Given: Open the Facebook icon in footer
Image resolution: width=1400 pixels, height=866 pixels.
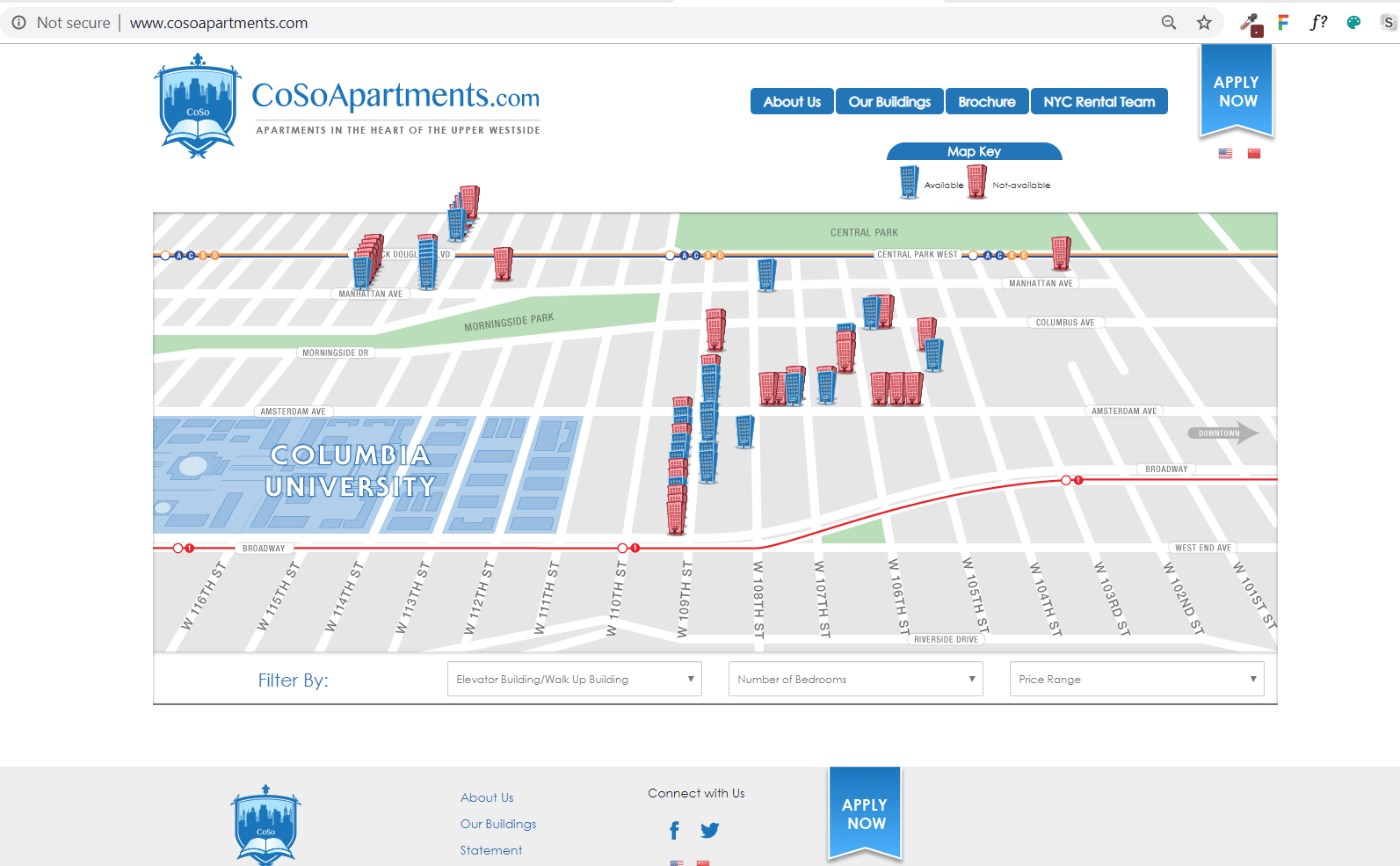Looking at the screenshot, I should click(x=674, y=830).
